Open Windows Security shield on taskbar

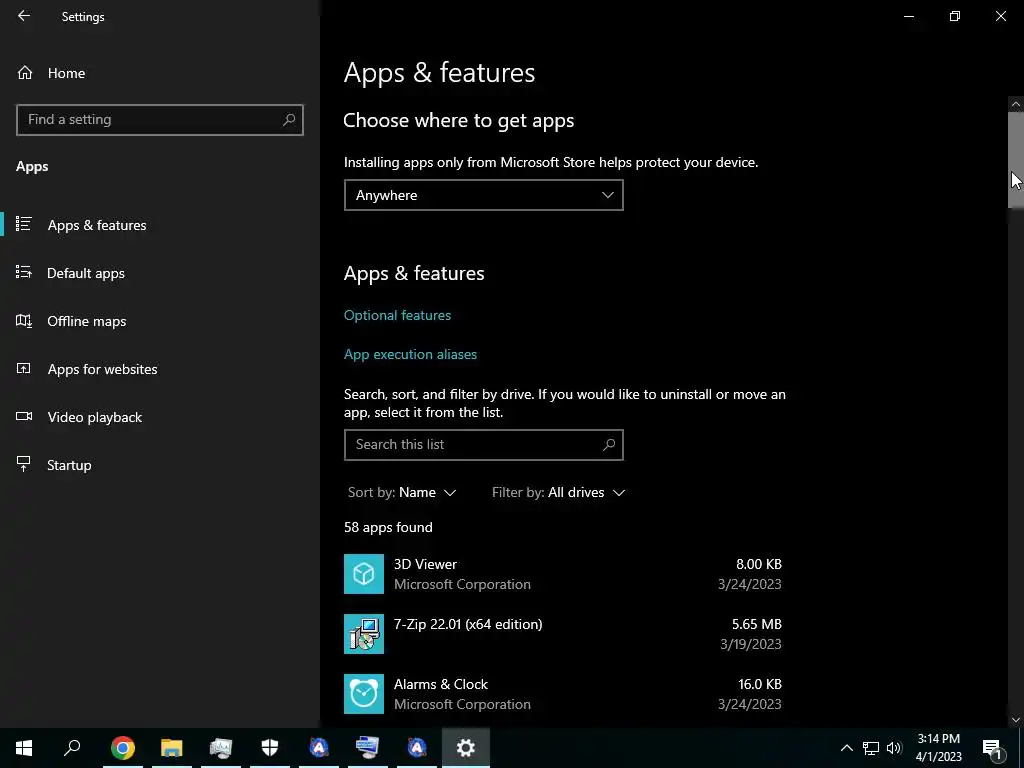pos(270,748)
